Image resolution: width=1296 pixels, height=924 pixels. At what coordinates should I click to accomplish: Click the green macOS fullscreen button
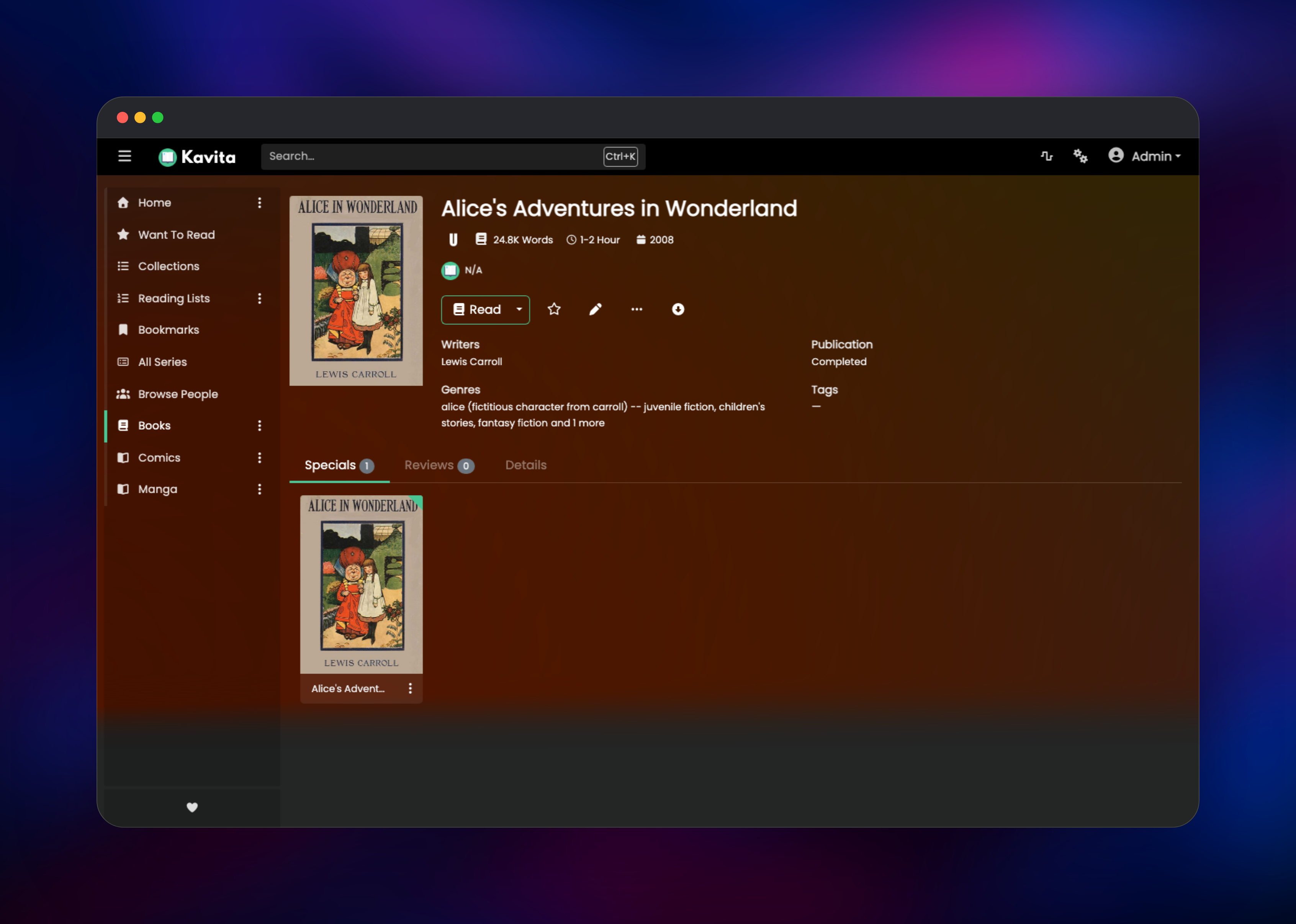(x=157, y=117)
